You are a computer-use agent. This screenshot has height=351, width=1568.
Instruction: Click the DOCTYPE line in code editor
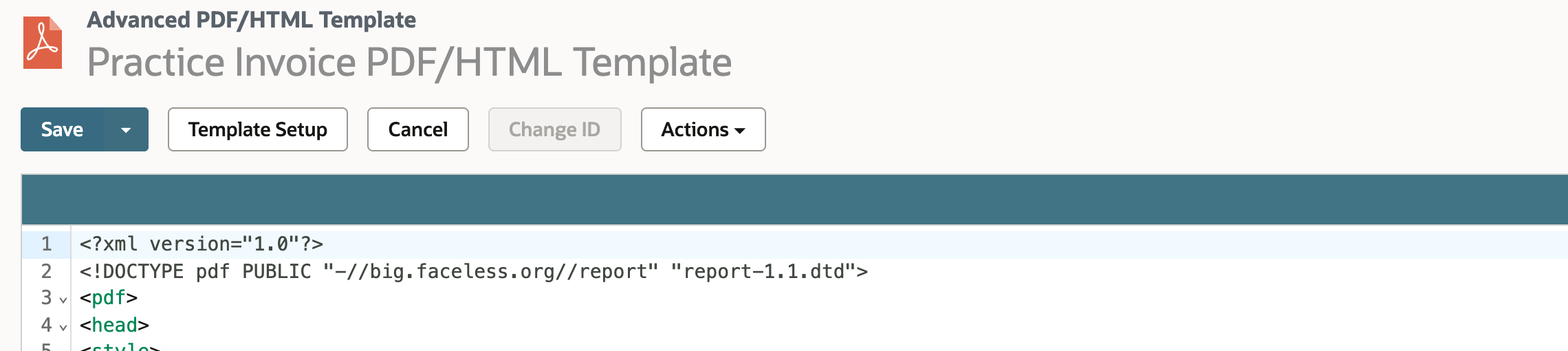tap(474, 271)
